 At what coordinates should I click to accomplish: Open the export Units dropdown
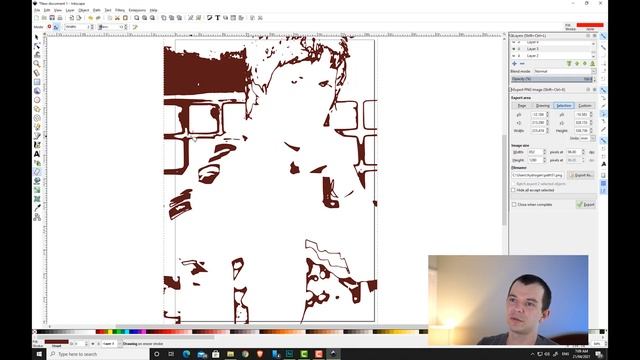tap(588, 138)
